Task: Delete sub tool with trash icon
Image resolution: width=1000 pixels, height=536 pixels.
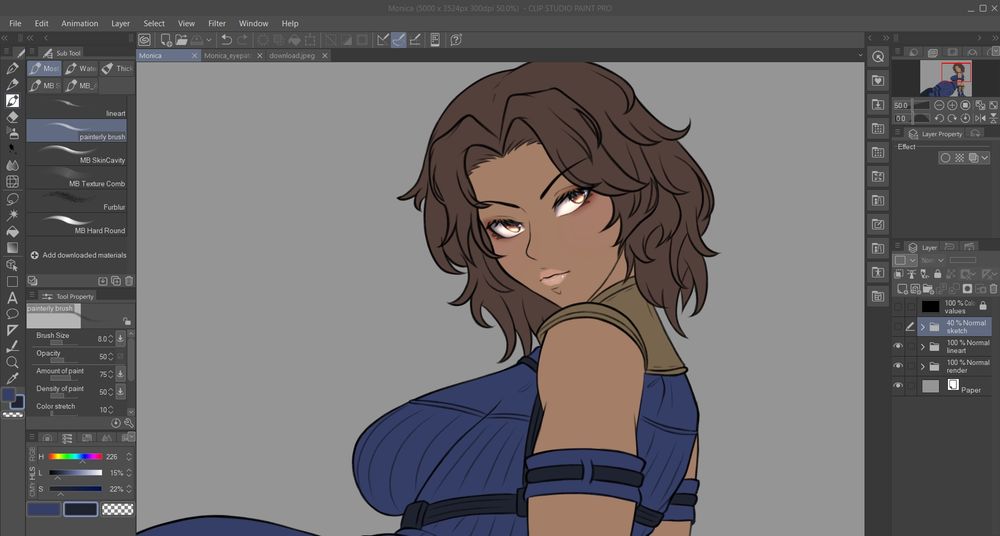Action: point(129,281)
